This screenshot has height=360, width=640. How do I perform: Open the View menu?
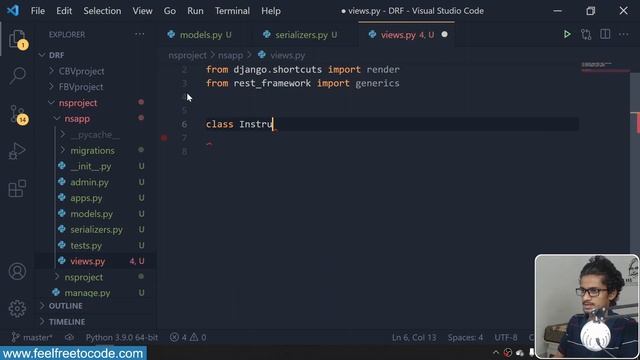pos(142,11)
